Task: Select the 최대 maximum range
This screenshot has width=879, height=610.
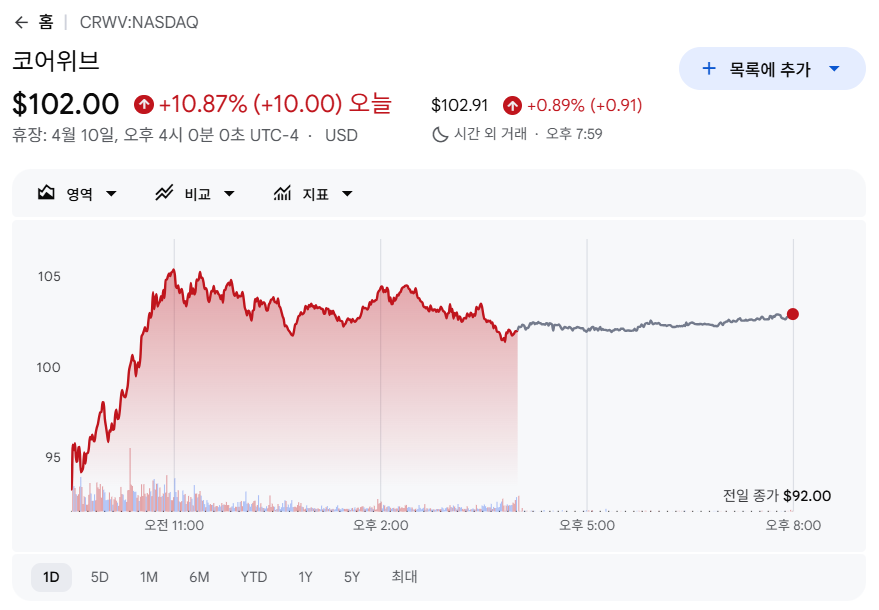Action: pos(404,577)
